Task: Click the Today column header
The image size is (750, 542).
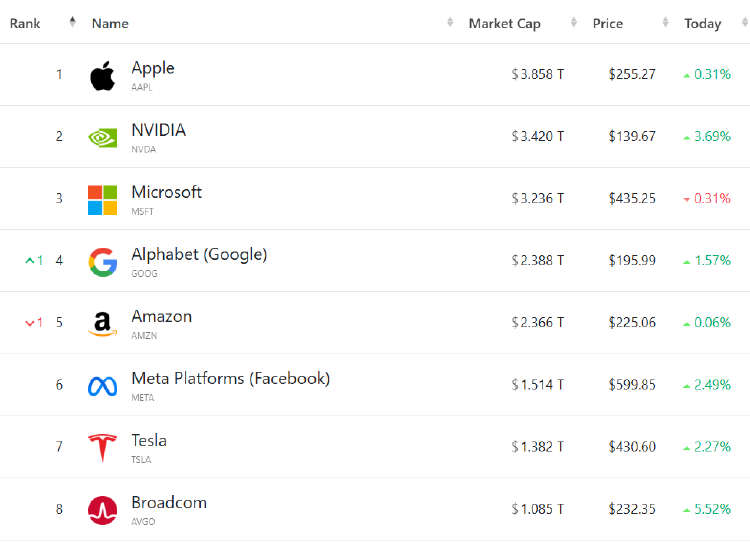Action: pos(703,23)
